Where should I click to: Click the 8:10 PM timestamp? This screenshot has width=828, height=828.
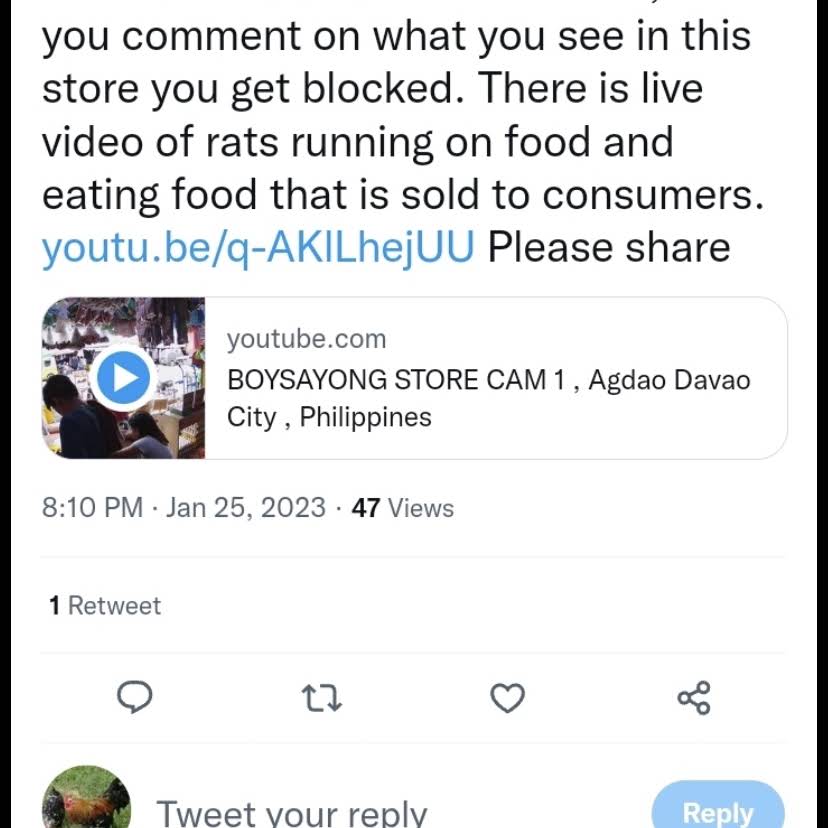92,508
